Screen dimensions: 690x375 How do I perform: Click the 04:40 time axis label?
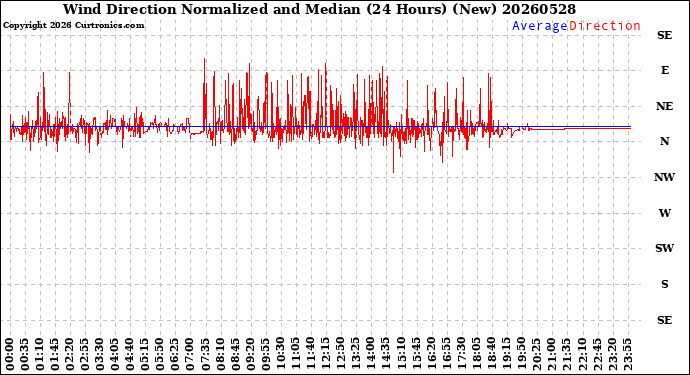click(131, 354)
